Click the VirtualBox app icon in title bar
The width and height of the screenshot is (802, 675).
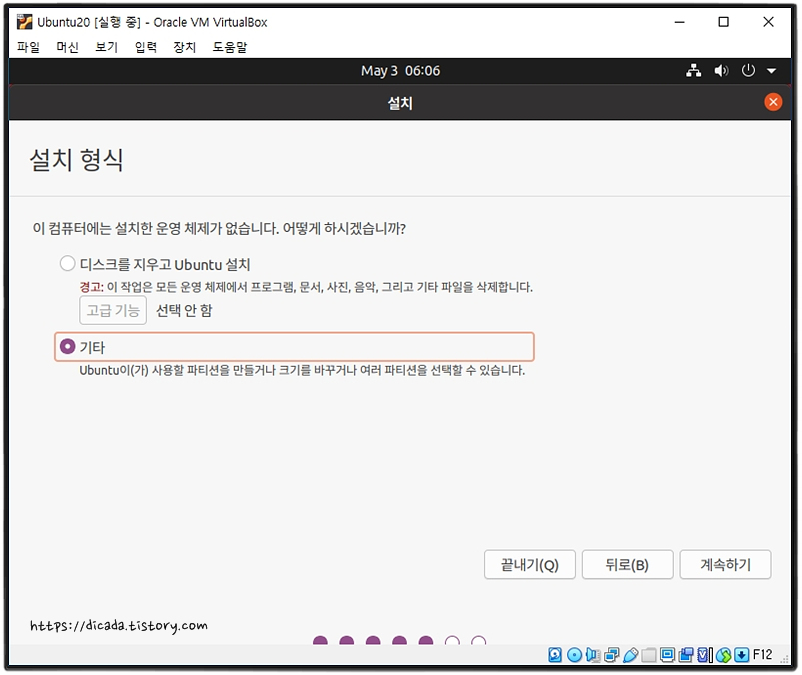(24, 22)
